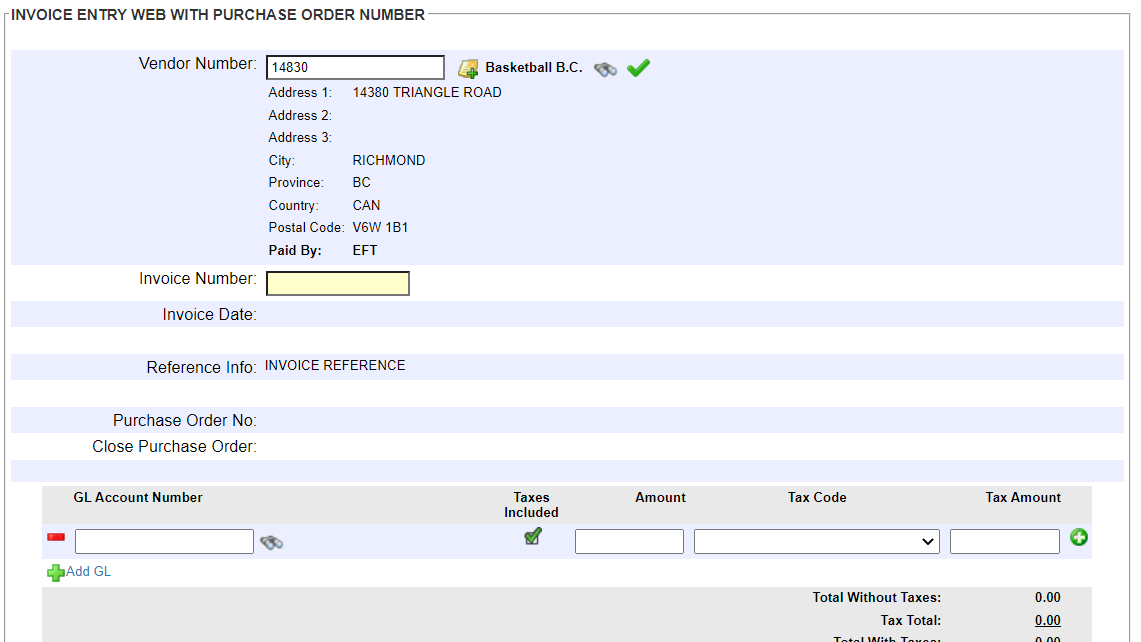Viewport: 1141px width, 642px height.
Task: Remove GL line with red minus icon
Action: point(56,538)
